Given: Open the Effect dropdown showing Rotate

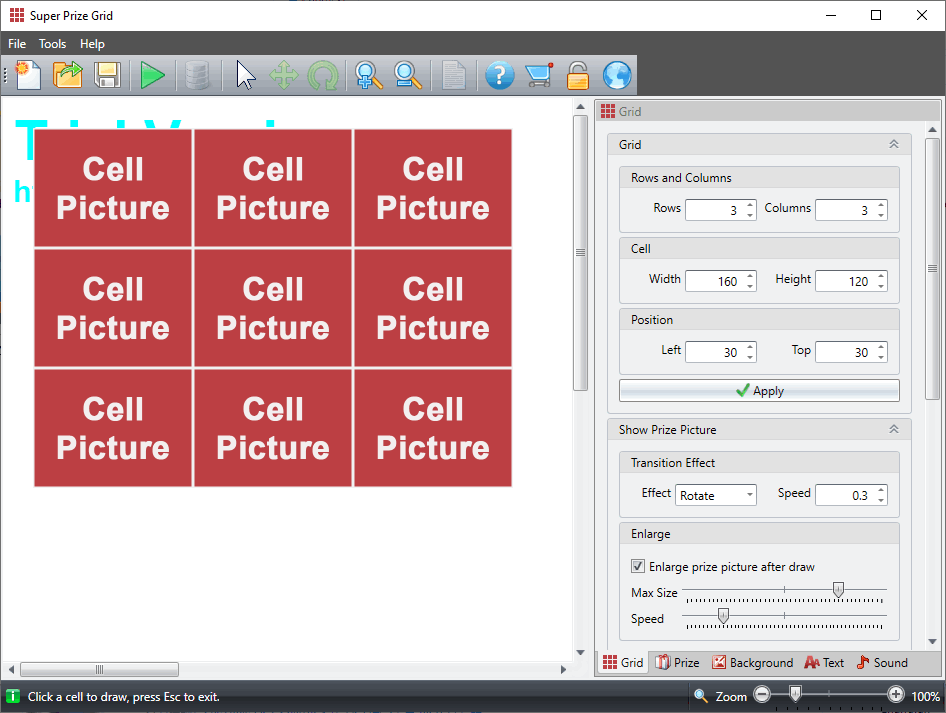Looking at the screenshot, I should [716, 495].
